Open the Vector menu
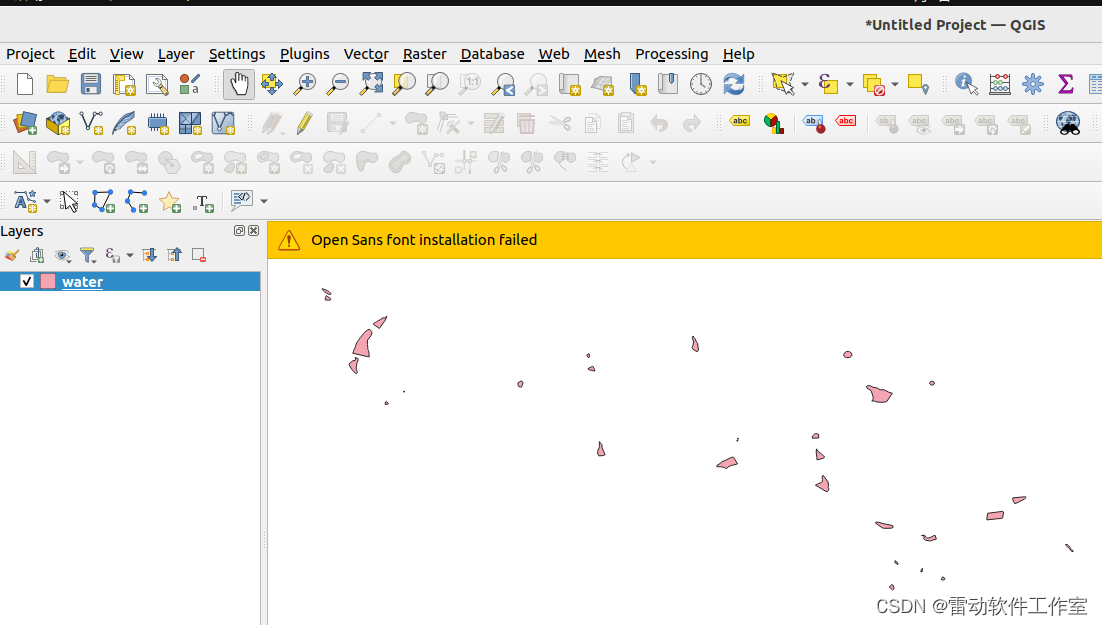Screen dimensions: 1102x625 pyautogui.click(x=366, y=54)
